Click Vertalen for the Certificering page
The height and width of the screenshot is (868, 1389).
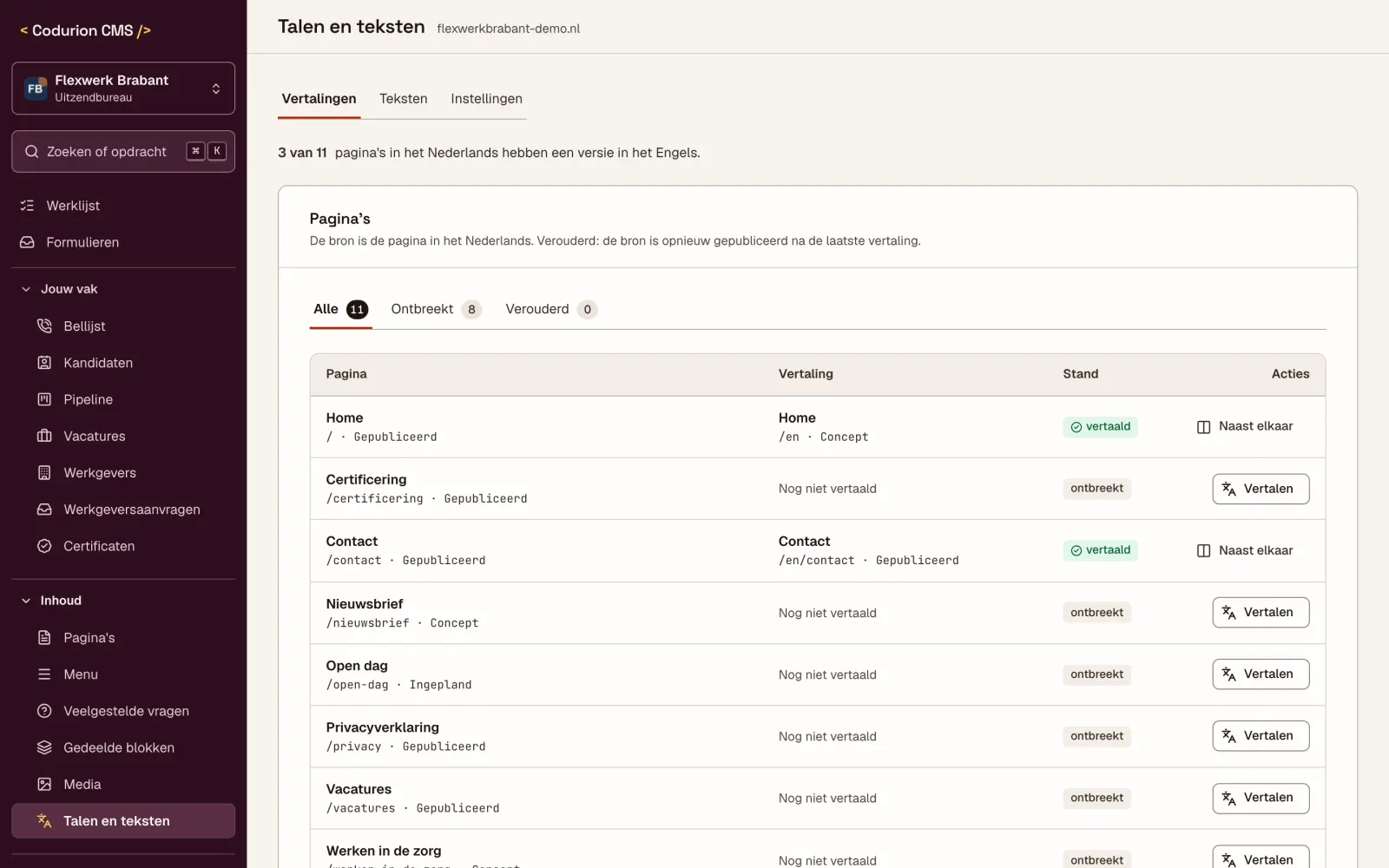point(1261,489)
